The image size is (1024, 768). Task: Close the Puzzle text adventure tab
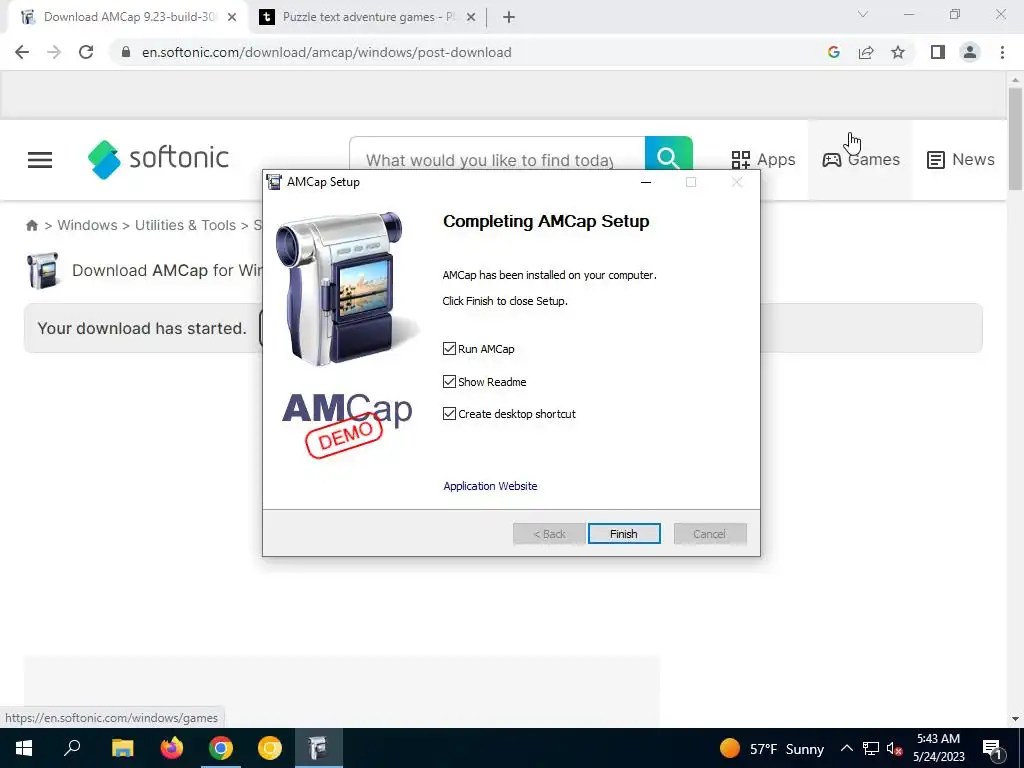[470, 18]
